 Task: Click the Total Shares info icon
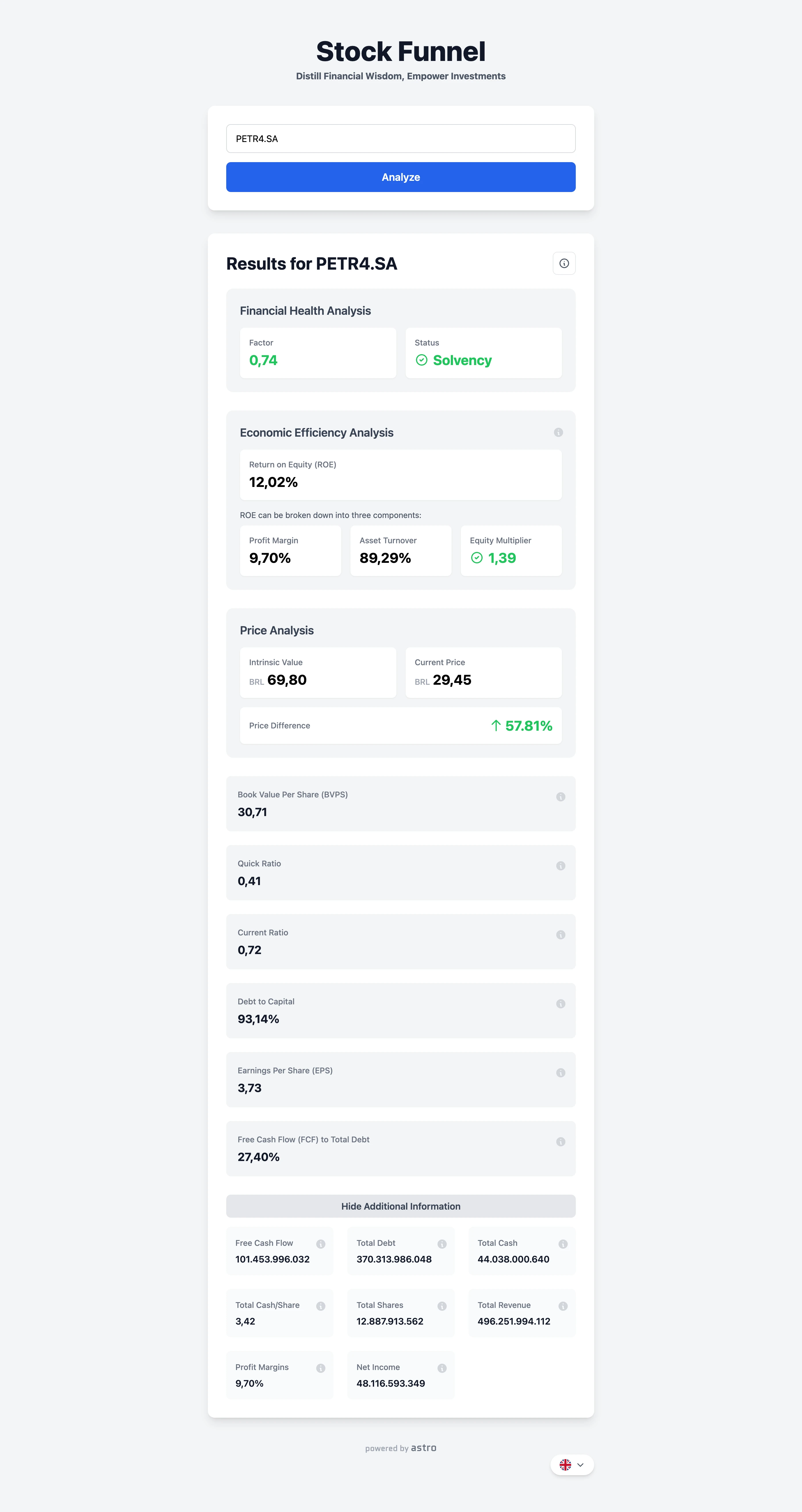point(442,1306)
